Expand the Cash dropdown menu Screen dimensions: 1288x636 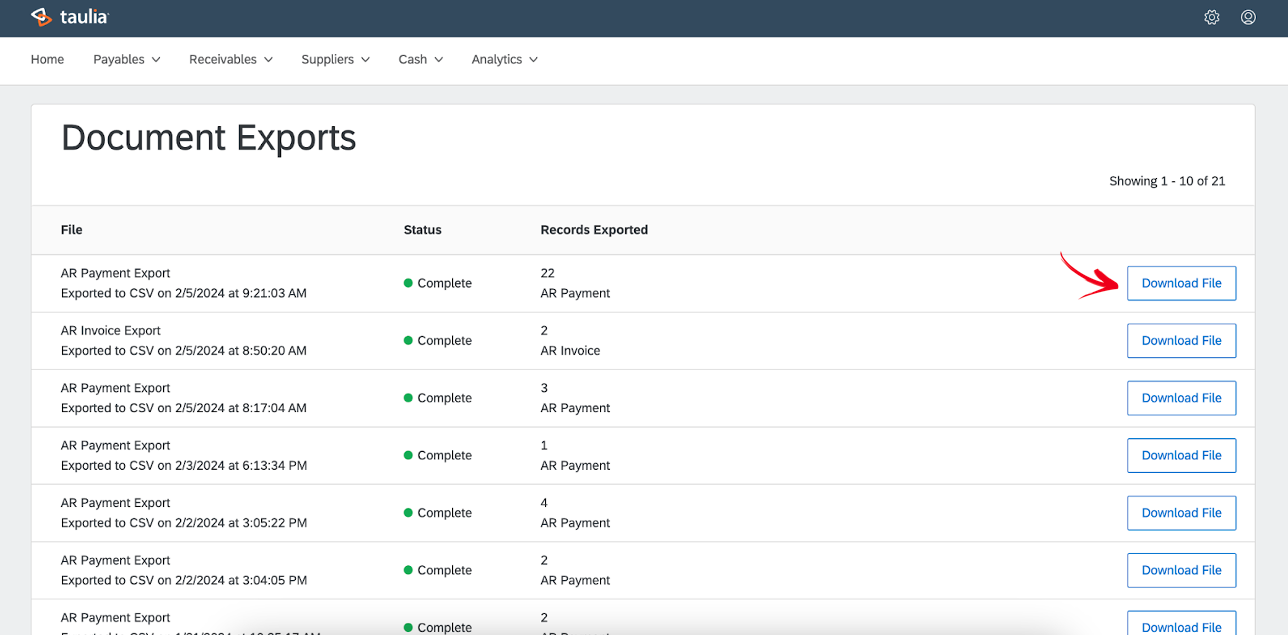tap(421, 59)
